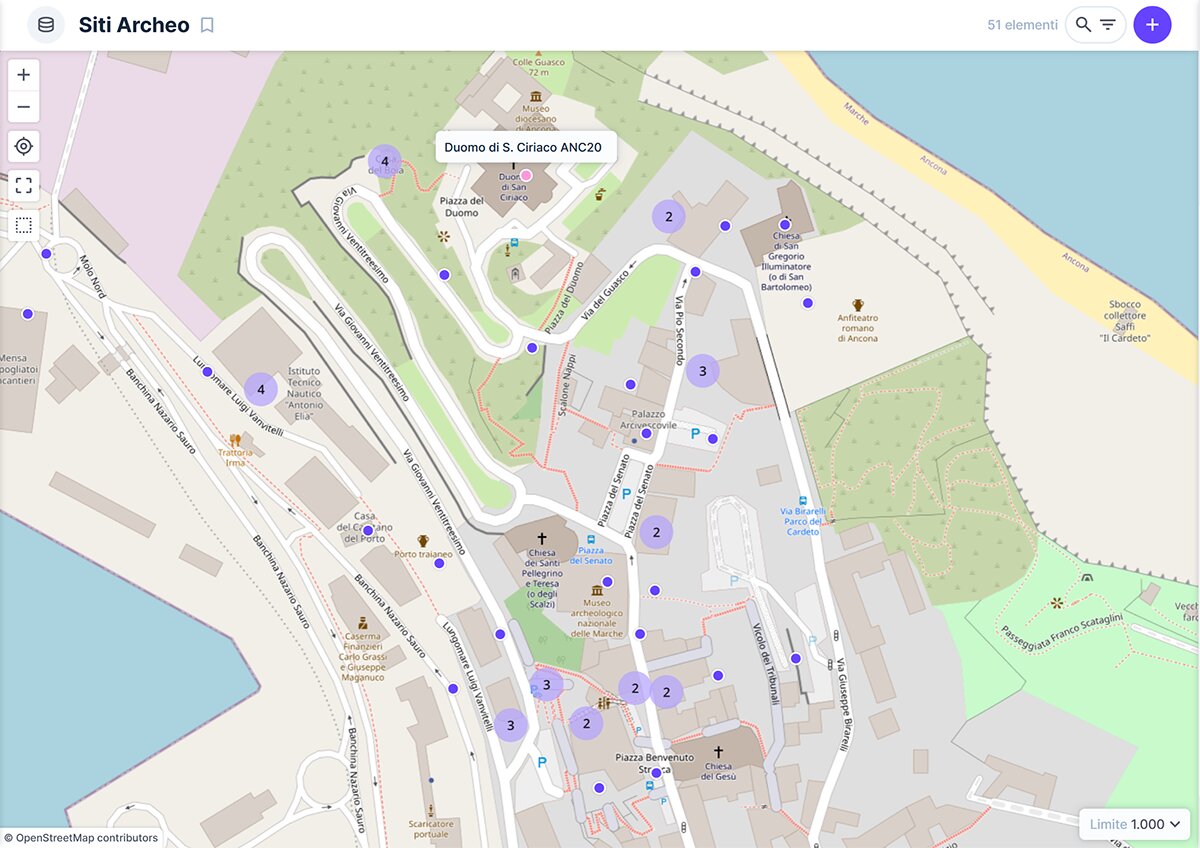Image resolution: width=1200 pixels, height=848 pixels.
Task: Expand cluster of 2 at Piazza del Senato
Action: [x=656, y=533]
